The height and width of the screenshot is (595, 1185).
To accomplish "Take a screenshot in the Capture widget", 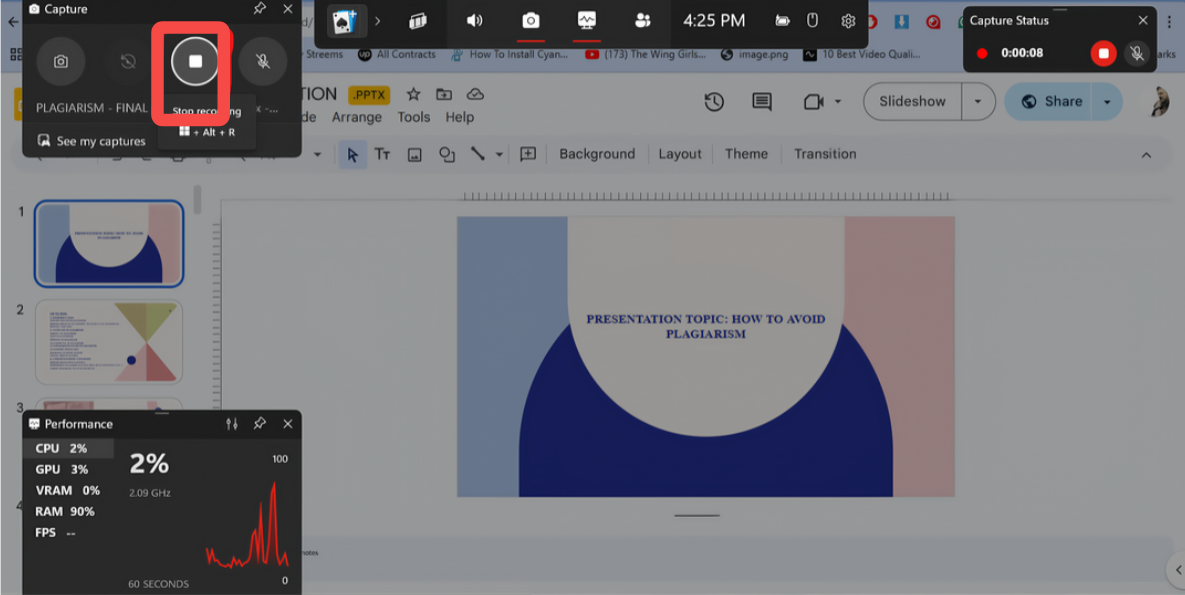I will click(x=60, y=61).
